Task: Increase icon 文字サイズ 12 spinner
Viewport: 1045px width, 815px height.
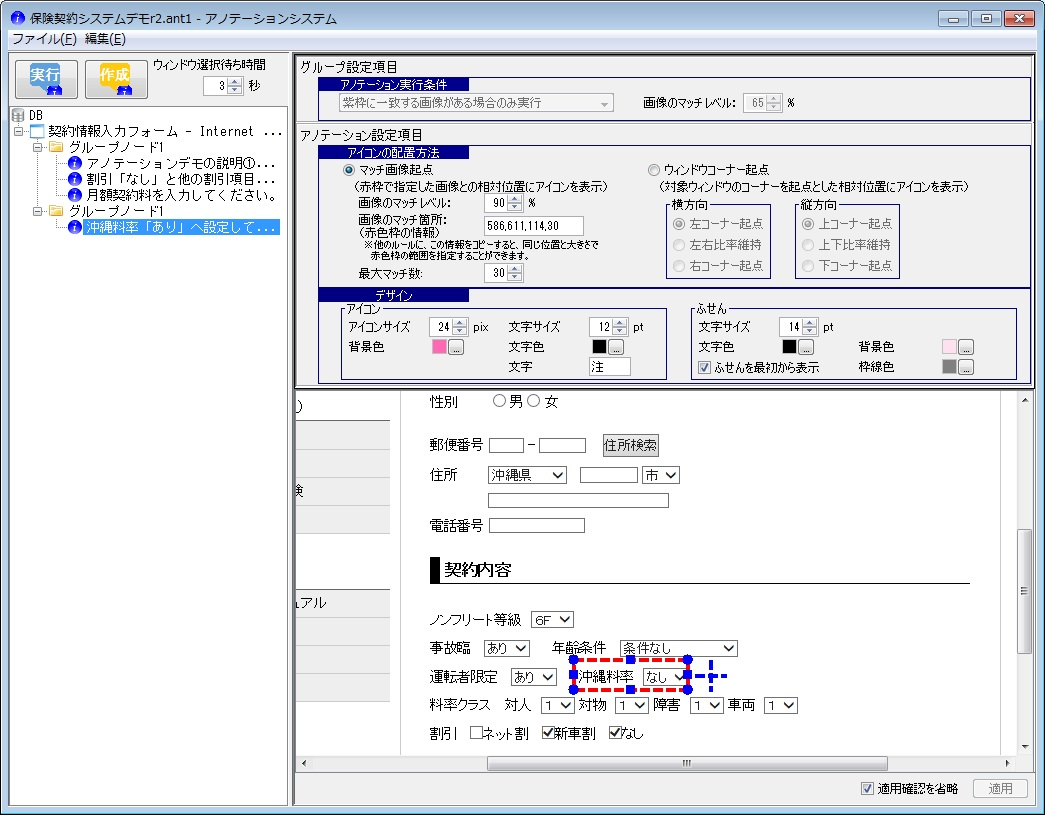Action: pos(620,323)
